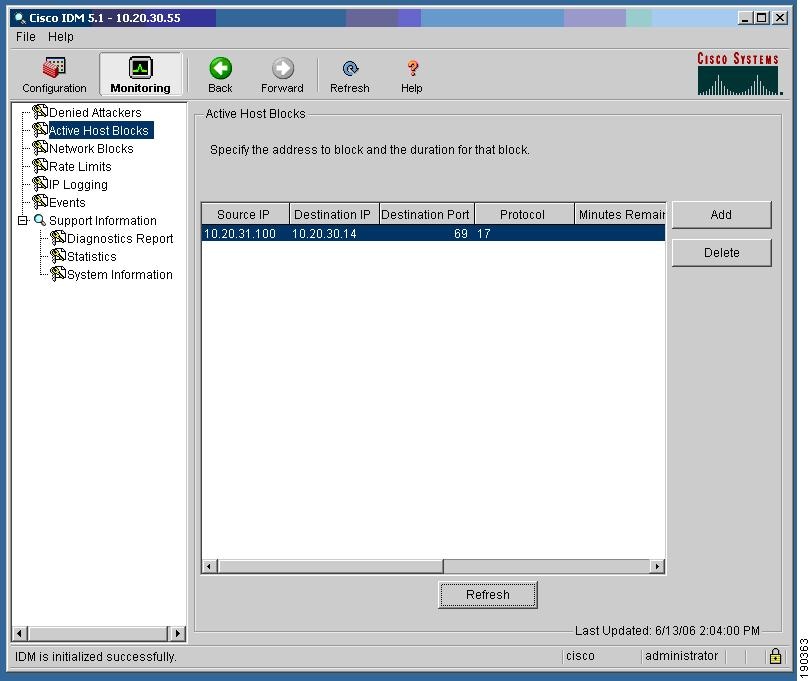
Task: Open the Help menu
Action: click(61, 37)
